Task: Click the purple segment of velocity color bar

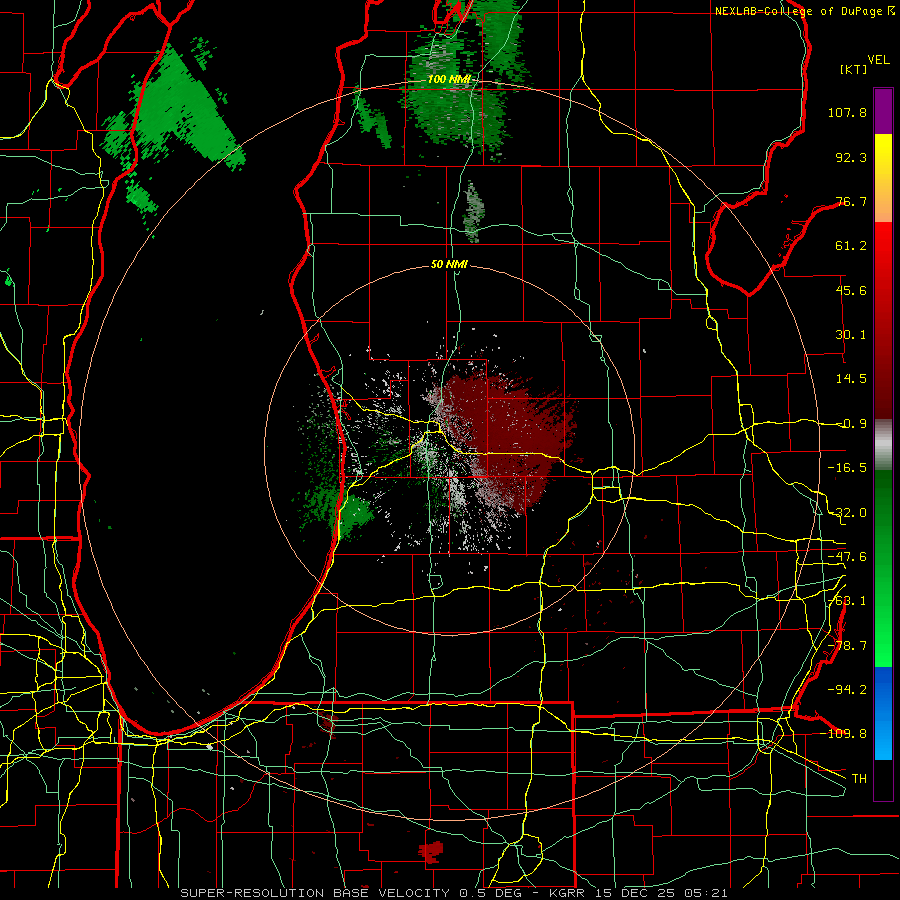Action: [x=883, y=111]
